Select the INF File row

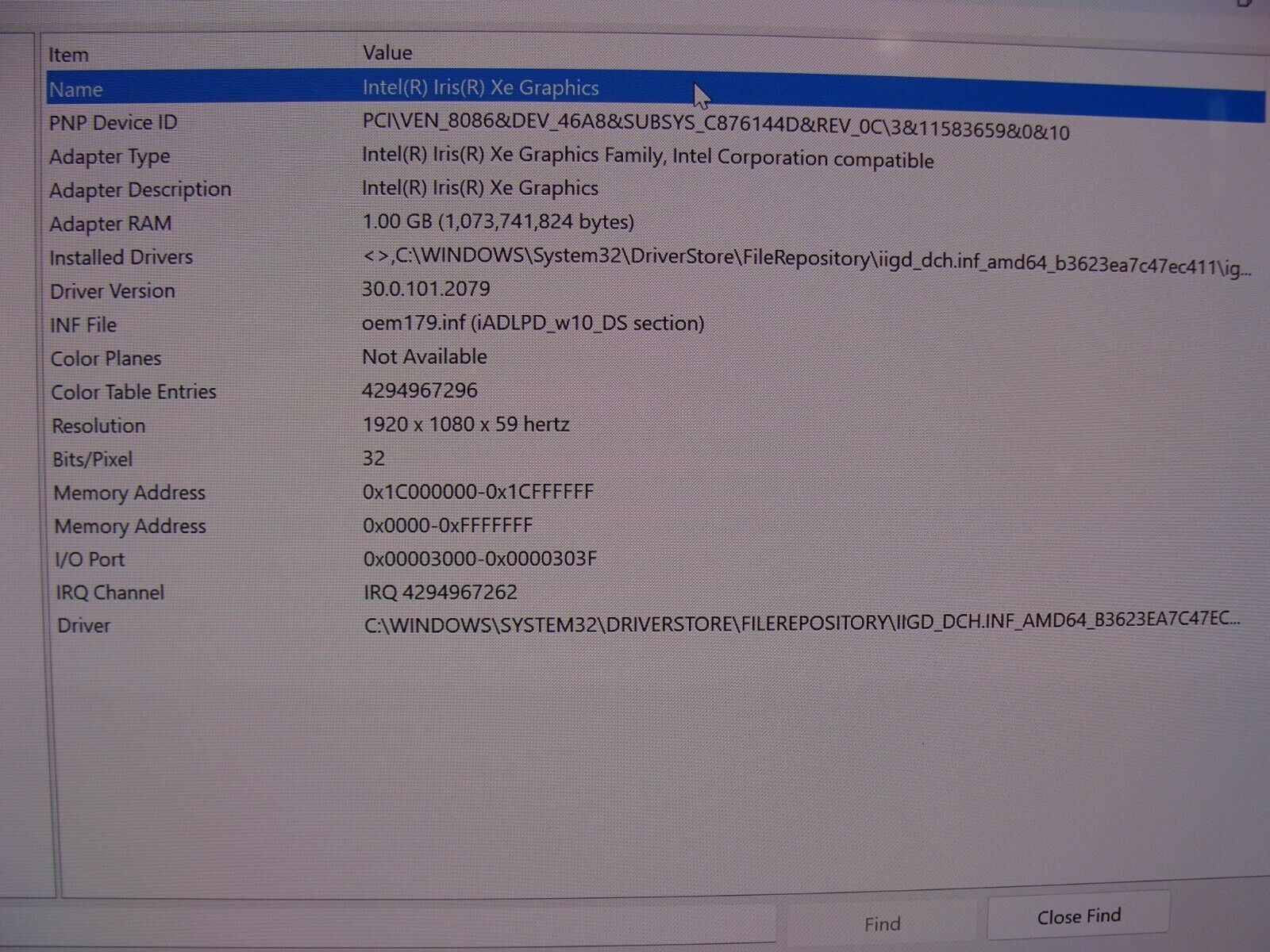(655, 324)
